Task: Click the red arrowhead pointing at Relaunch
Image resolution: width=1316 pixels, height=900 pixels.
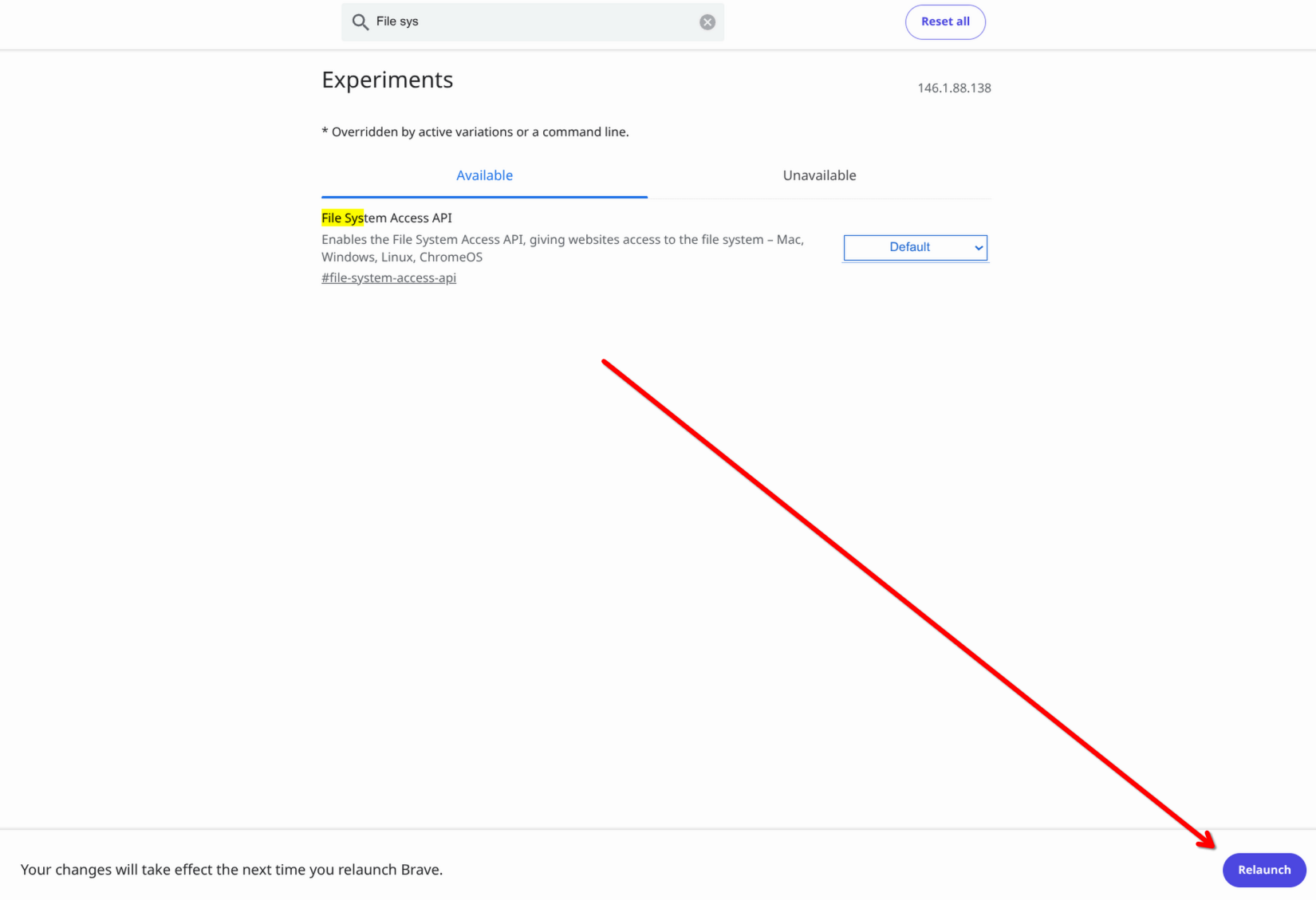Action: 1206,840
